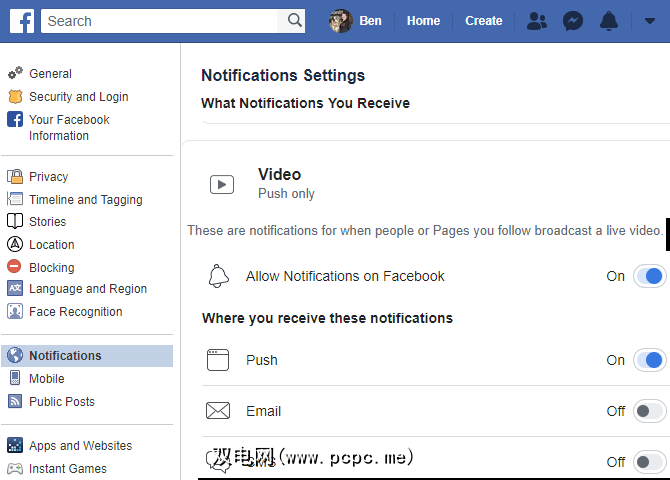Open Your Facebook Information
The image size is (670, 480).
tap(69, 127)
